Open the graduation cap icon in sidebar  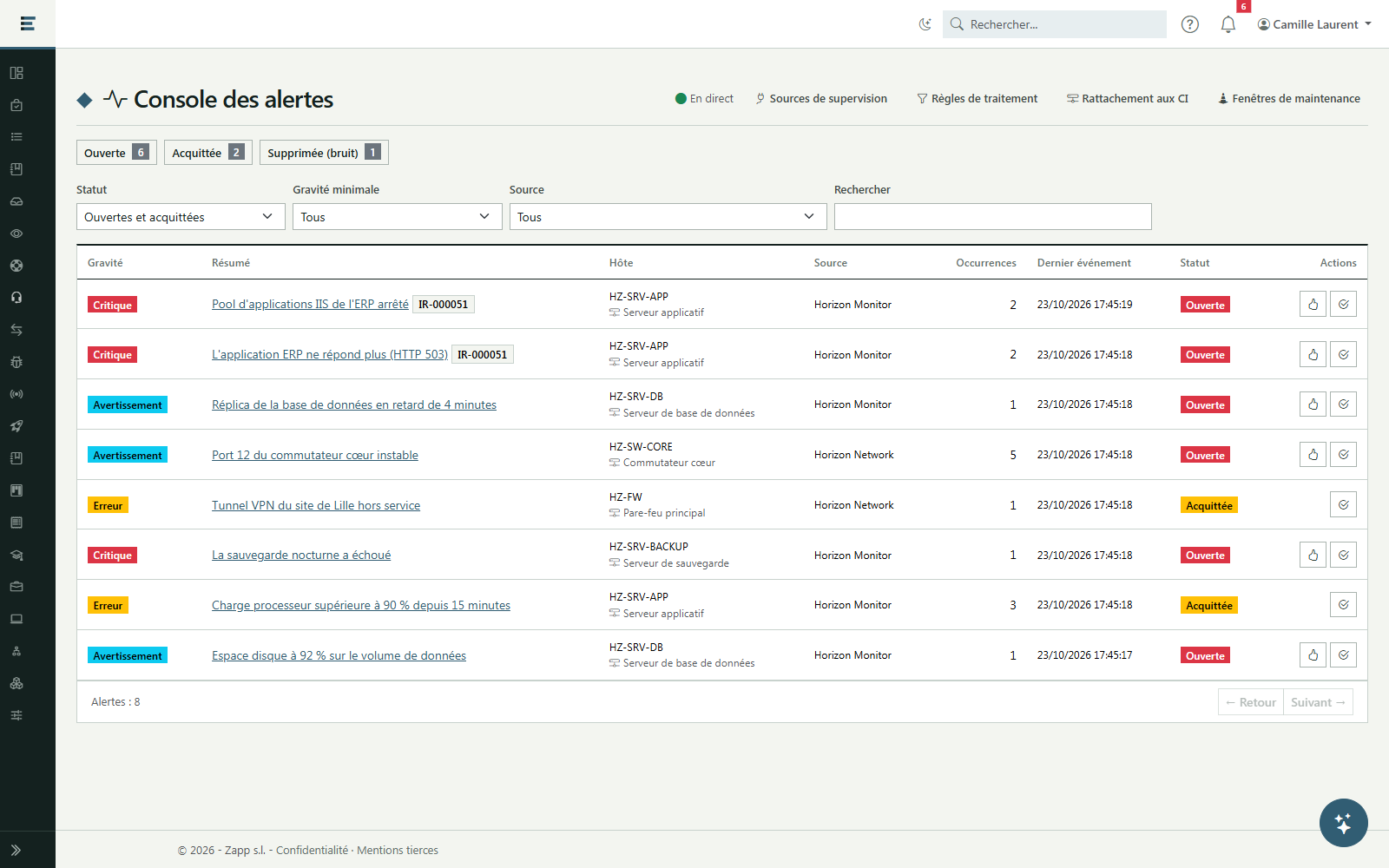pyautogui.click(x=16, y=555)
